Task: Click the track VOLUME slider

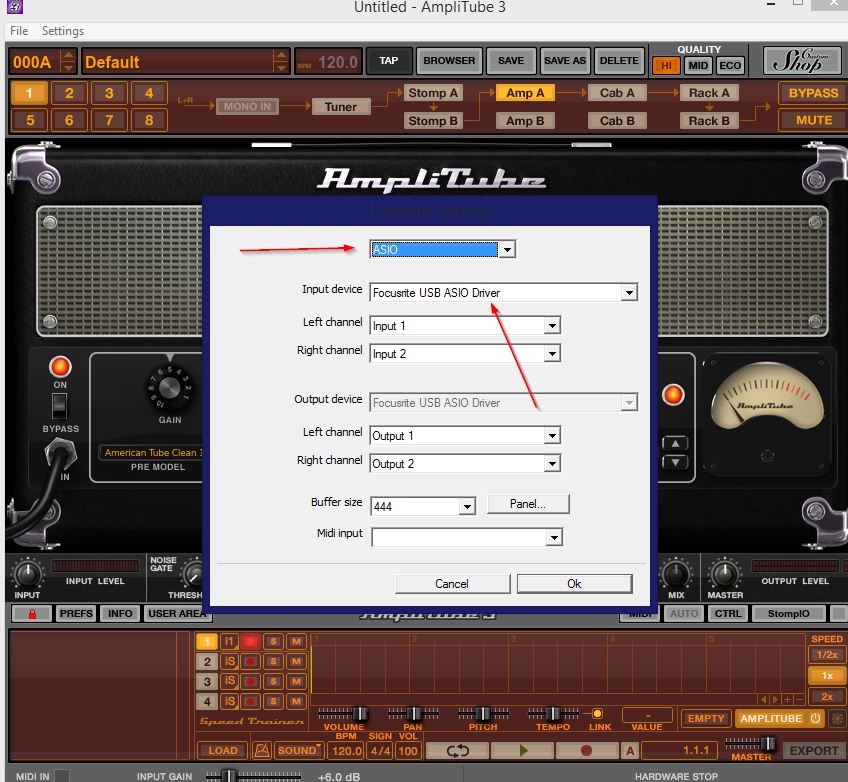Action: (x=343, y=714)
